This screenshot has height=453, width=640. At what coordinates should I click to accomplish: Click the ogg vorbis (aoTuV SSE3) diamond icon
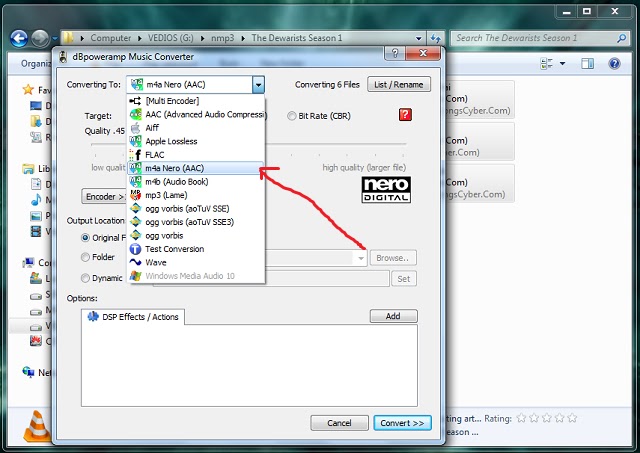tap(135, 222)
